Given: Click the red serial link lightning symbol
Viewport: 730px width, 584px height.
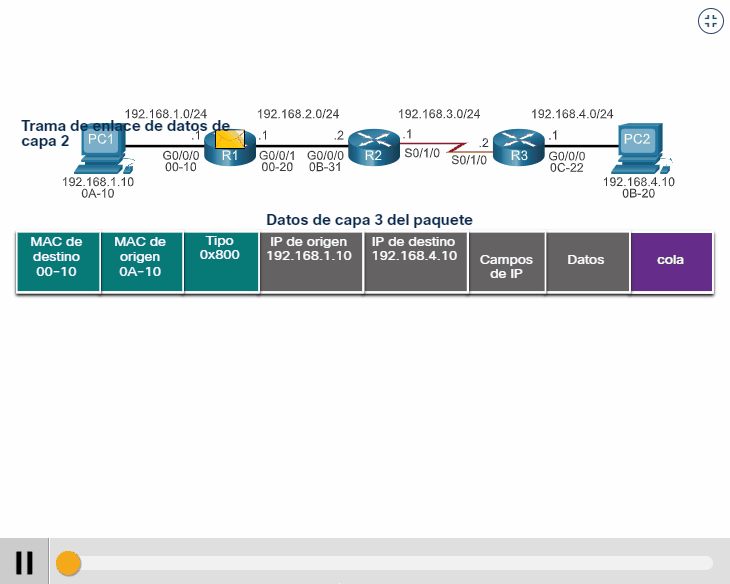Looking at the screenshot, I should [461, 148].
